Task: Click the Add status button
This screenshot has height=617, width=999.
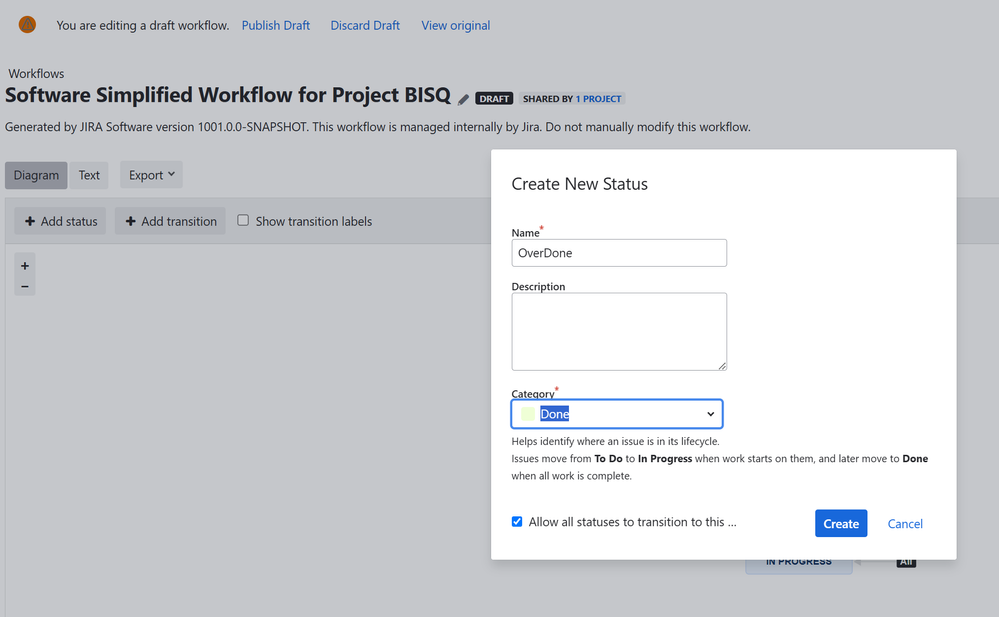Action: [x=61, y=221]
